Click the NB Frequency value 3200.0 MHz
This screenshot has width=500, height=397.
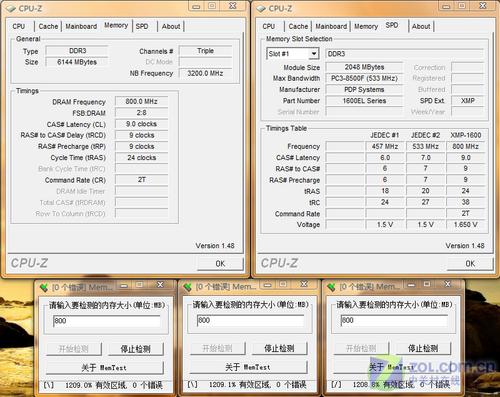[x=205, y=73]
